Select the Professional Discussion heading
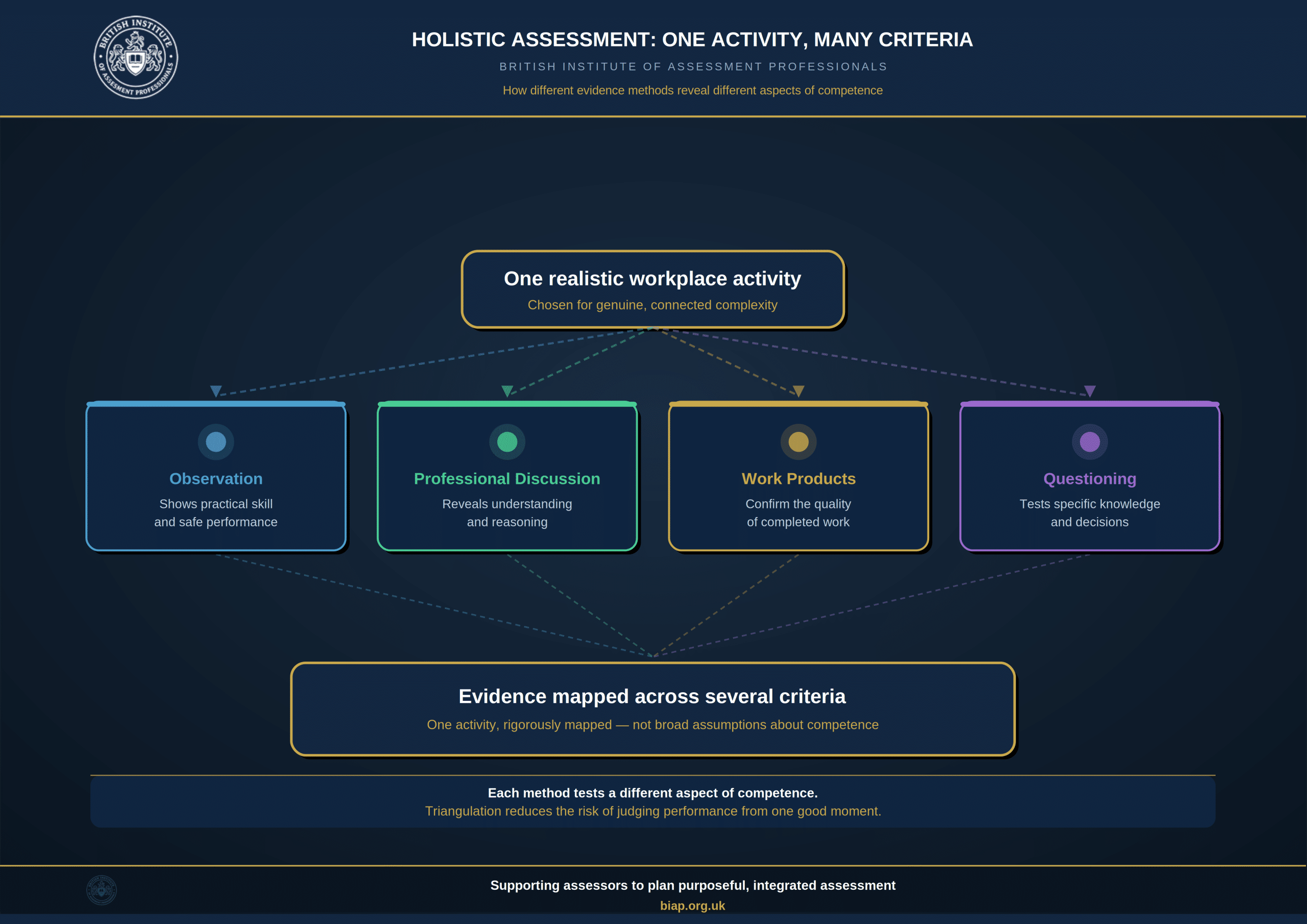 coord(507,479)
